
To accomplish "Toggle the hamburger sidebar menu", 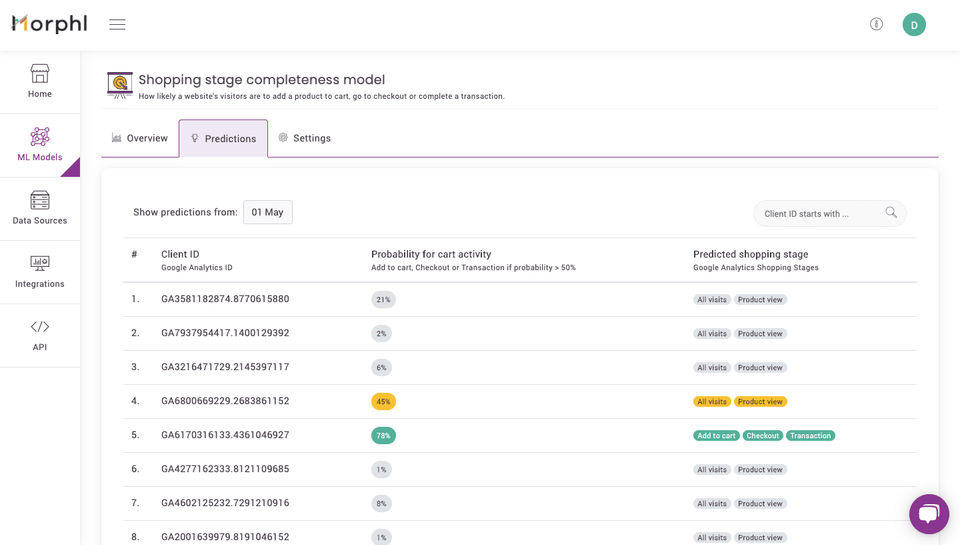I will tap(117, 24).
